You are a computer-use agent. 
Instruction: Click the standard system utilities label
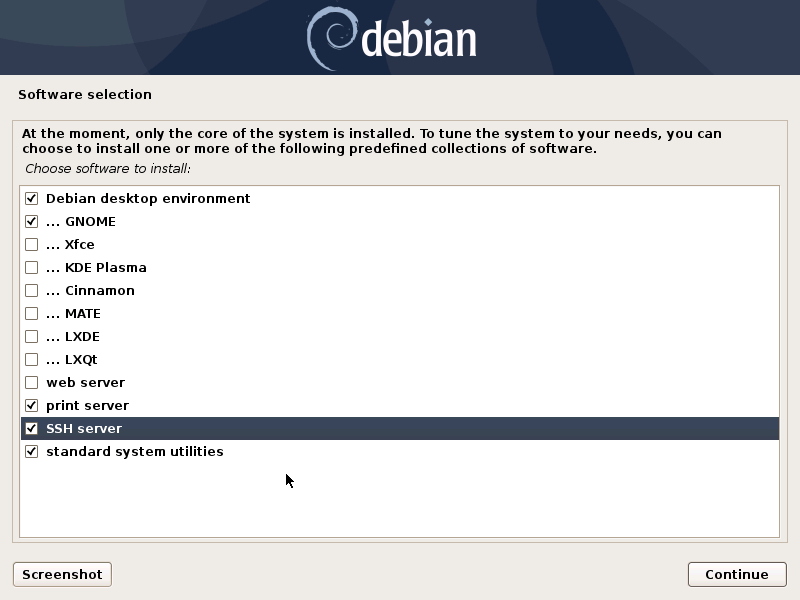click(x=135, y=452)
